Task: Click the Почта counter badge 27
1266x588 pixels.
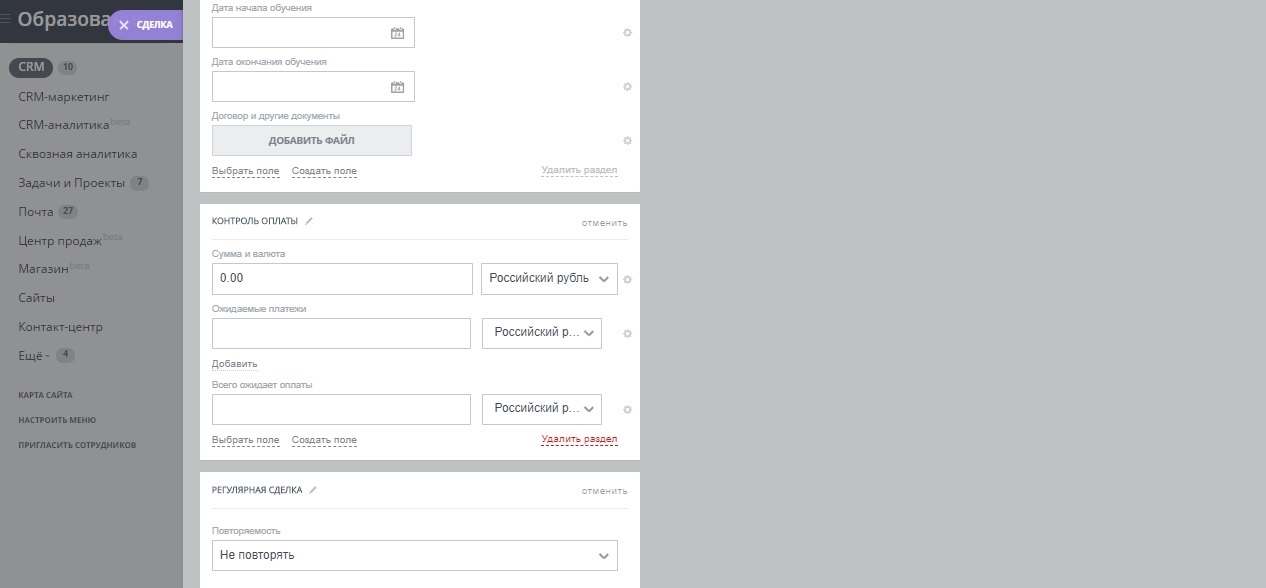Action: (x=68, y=212)
